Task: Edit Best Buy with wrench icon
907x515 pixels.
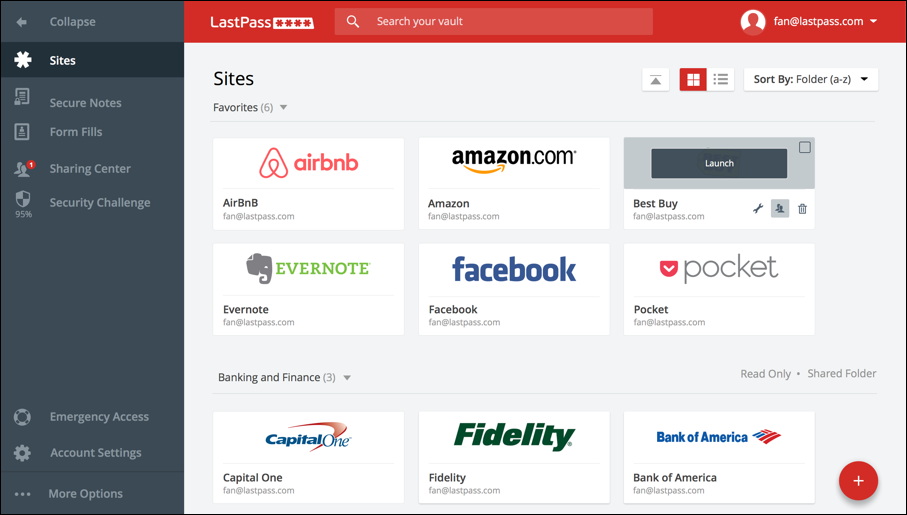Action: click(758, 209)
